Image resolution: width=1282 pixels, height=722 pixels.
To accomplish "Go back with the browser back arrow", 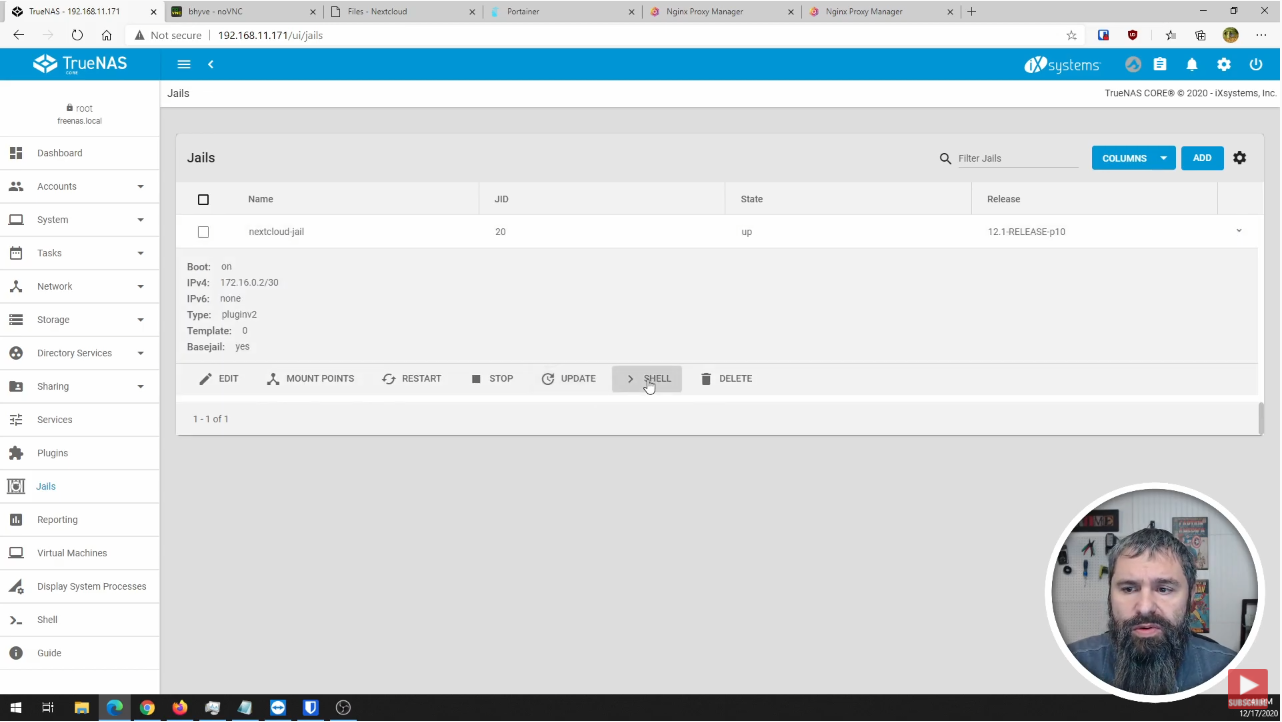I will [x=19, y=35].
